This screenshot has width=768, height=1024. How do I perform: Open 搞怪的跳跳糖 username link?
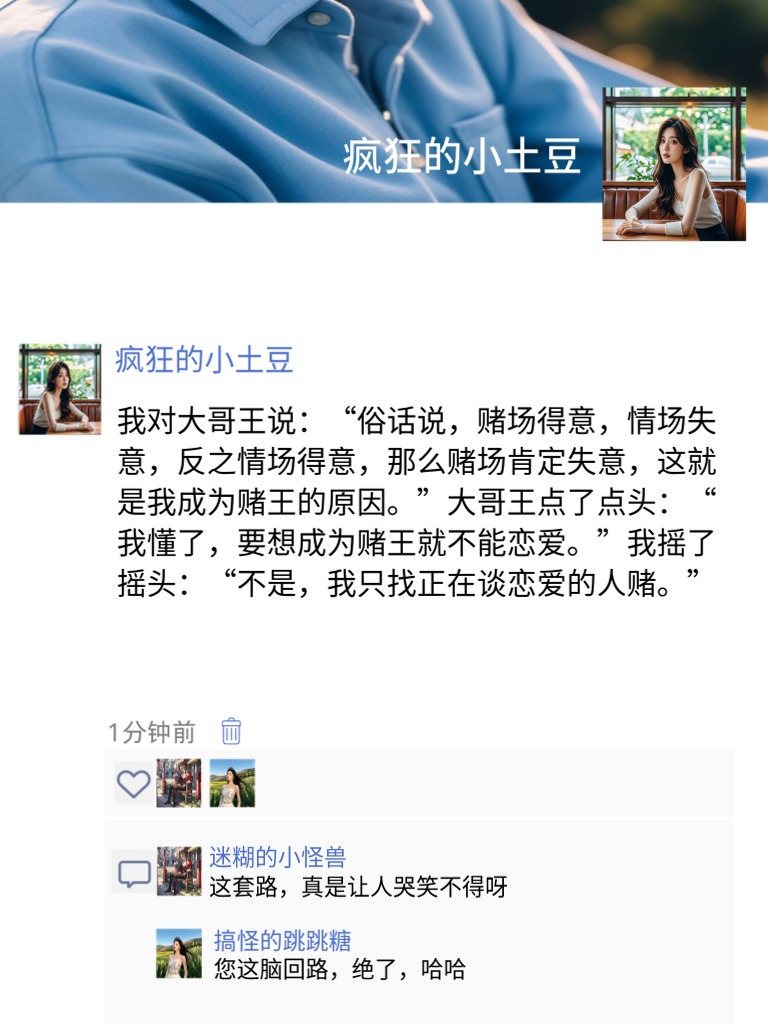point(283,940)
